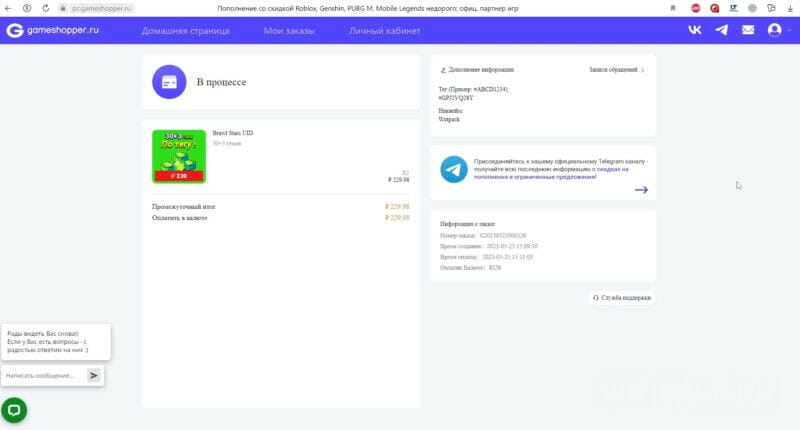
Task: Click the edit pencil icon near Дополнение информации
Action: pyautogui.click(x=443, y=70)
